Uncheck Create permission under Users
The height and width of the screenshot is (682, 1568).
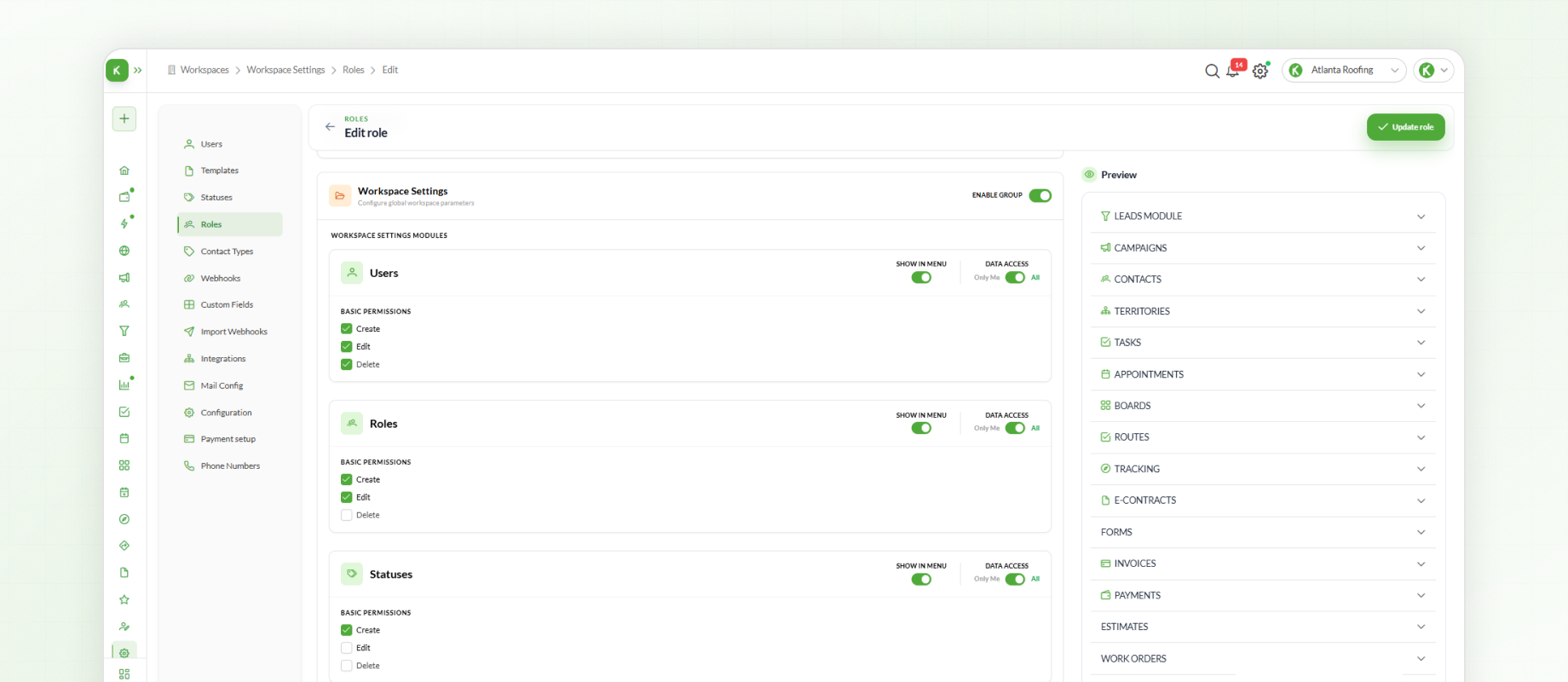[x=347, y=329]
